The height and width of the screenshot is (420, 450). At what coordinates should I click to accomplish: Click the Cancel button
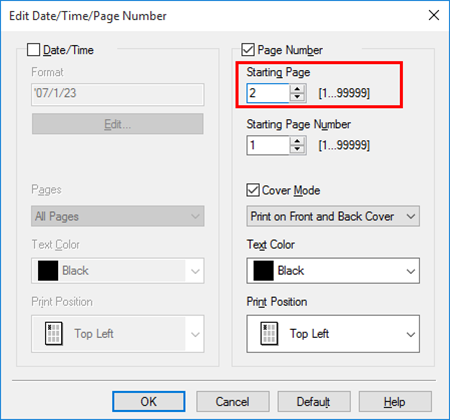(x=233, y=402)
